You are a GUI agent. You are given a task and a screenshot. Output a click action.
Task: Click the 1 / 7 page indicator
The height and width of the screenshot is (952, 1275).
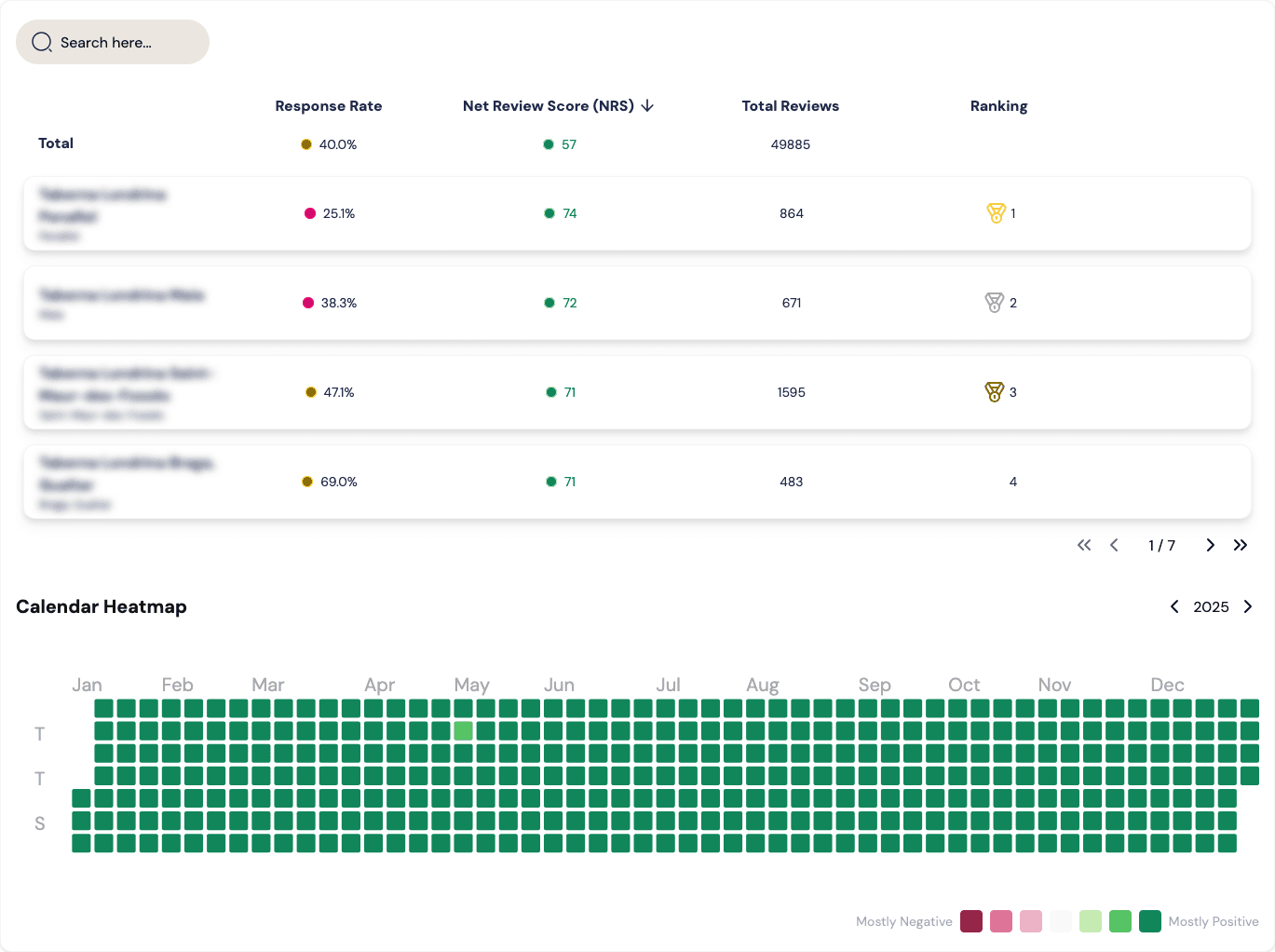(x=1161, y=545)
